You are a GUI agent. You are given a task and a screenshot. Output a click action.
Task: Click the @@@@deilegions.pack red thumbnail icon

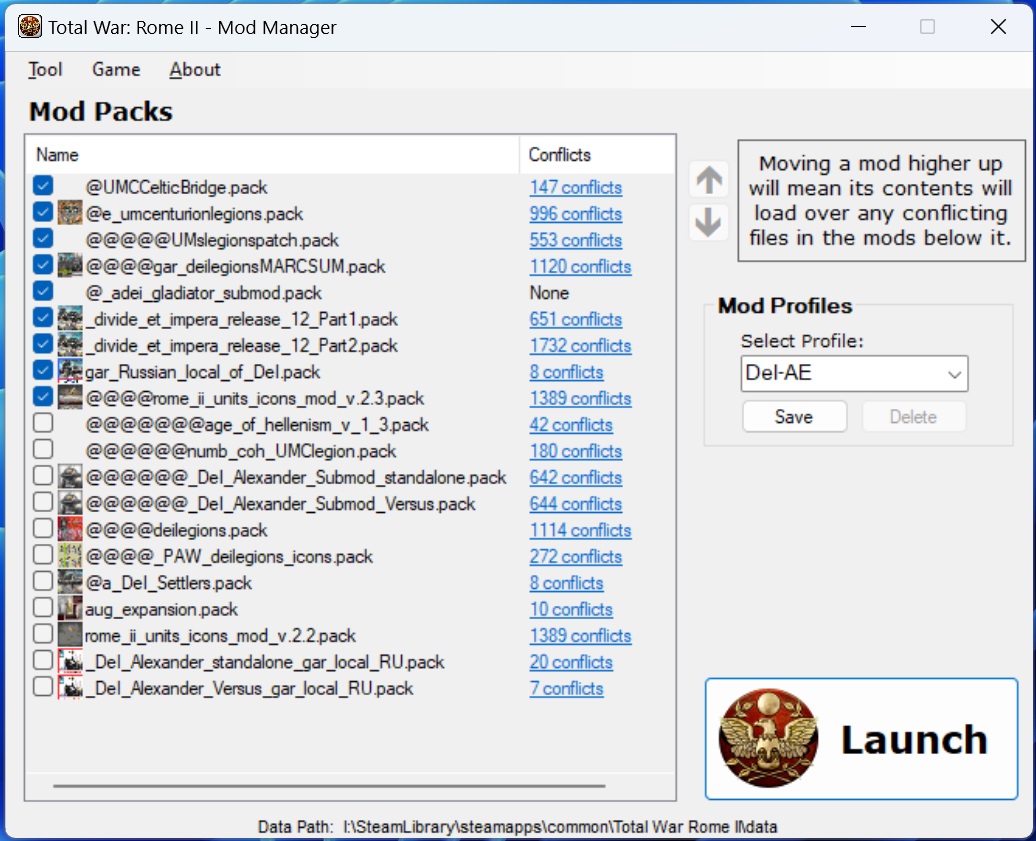tap(70, 529)
